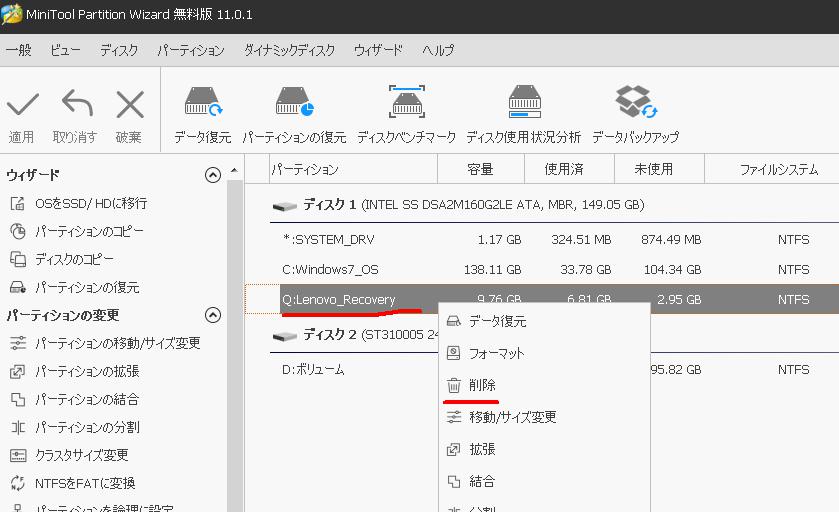Click the Discard (破棄) X icon

(130, 104)
